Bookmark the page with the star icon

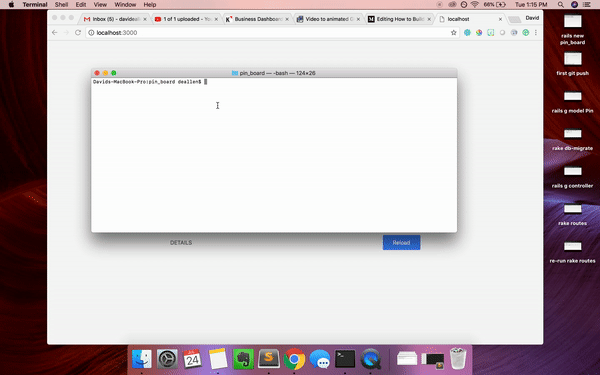click(x=453, y=33)
